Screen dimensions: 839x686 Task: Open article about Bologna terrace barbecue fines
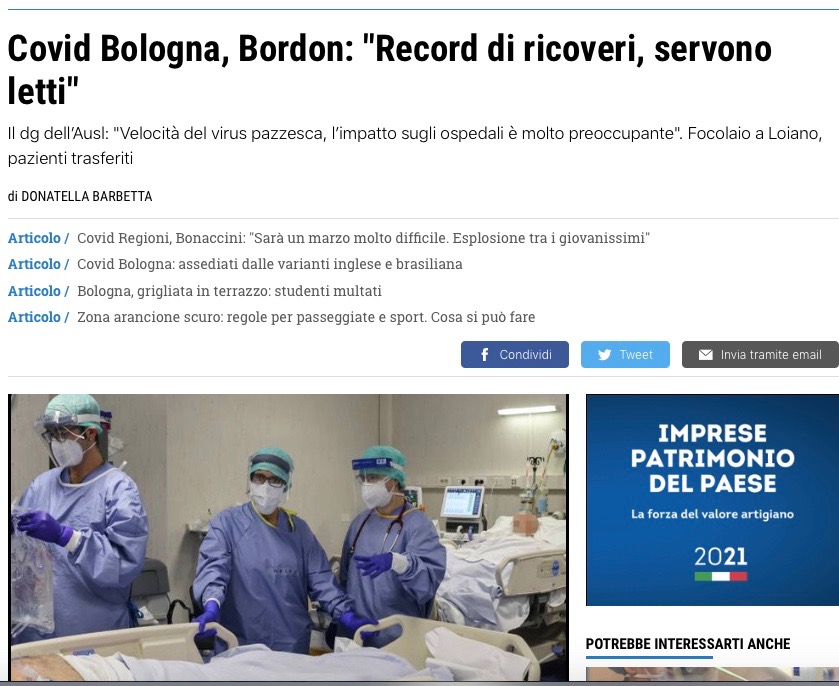(229, 291)
